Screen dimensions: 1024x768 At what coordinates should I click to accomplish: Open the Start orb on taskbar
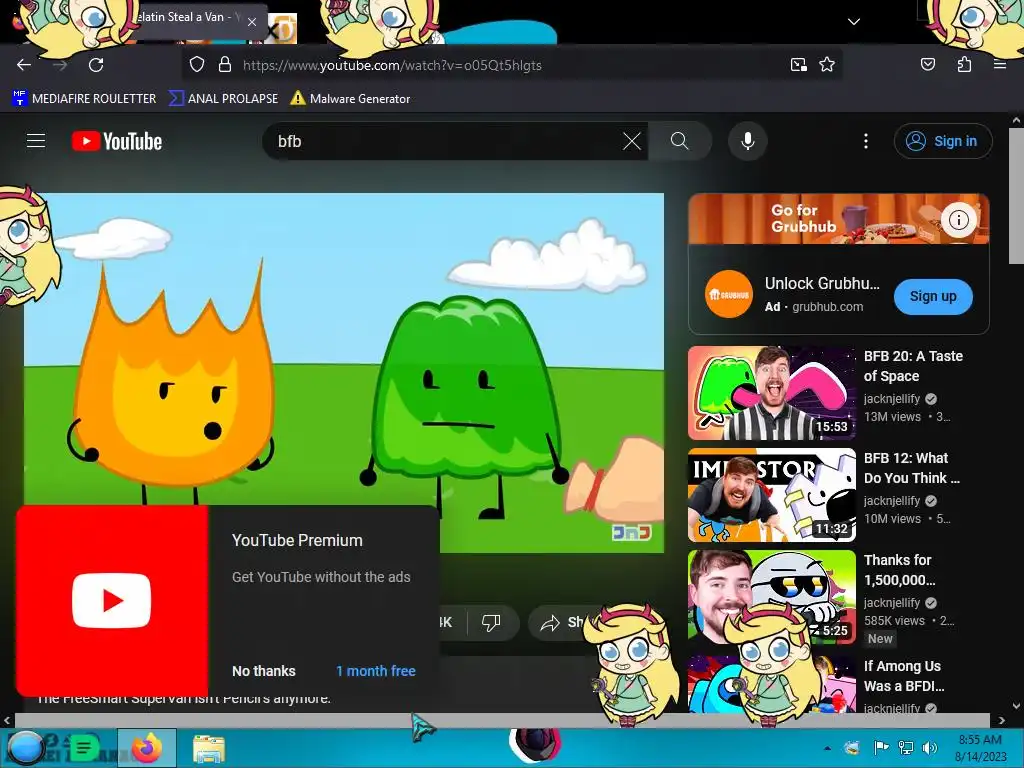24,748
